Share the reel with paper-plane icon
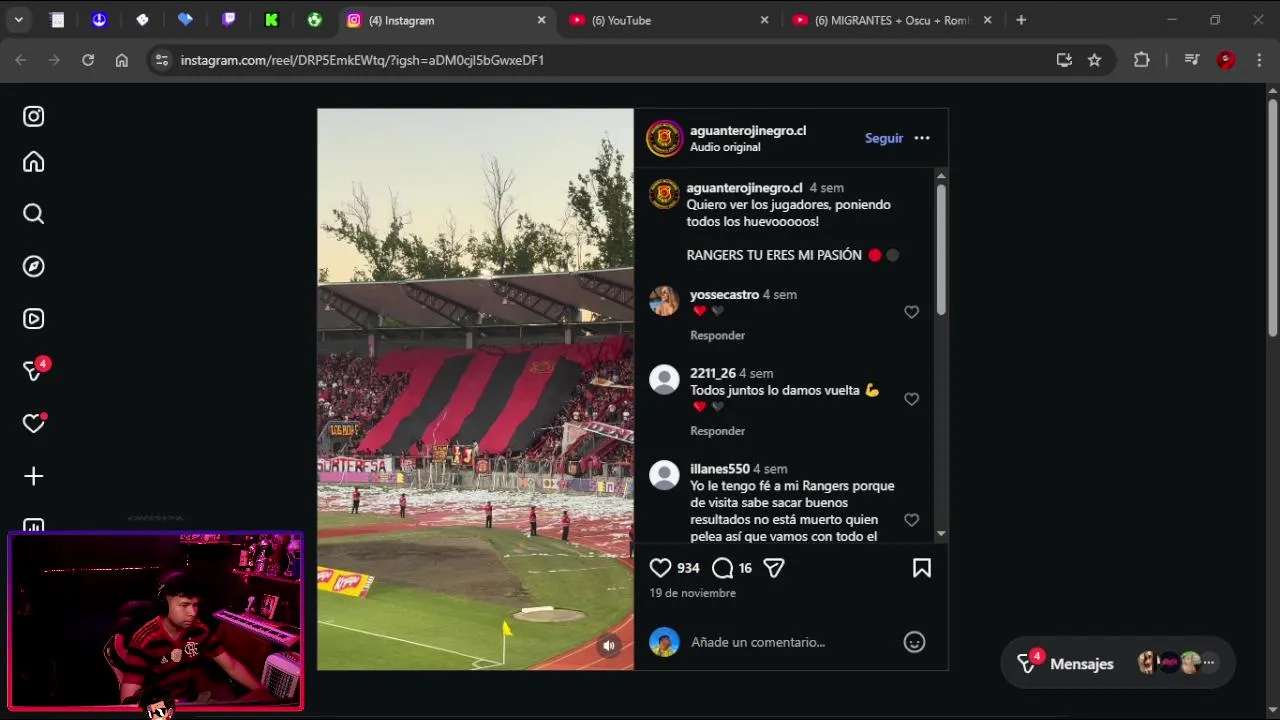Image resolution: width=1280 pixels, height=720 pixels. tap(774, 568)
